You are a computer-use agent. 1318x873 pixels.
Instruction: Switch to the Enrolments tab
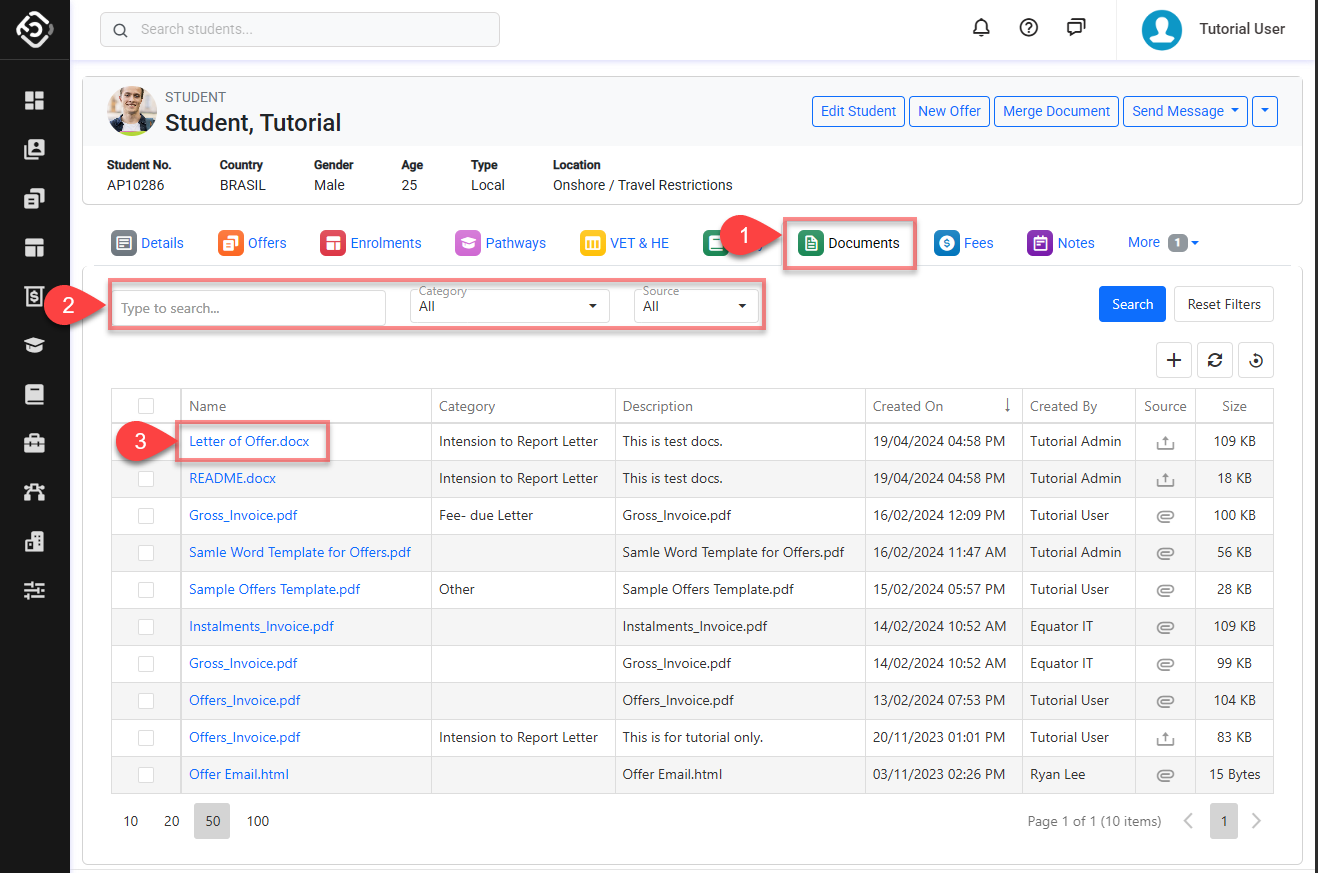(x=371, y=243)
